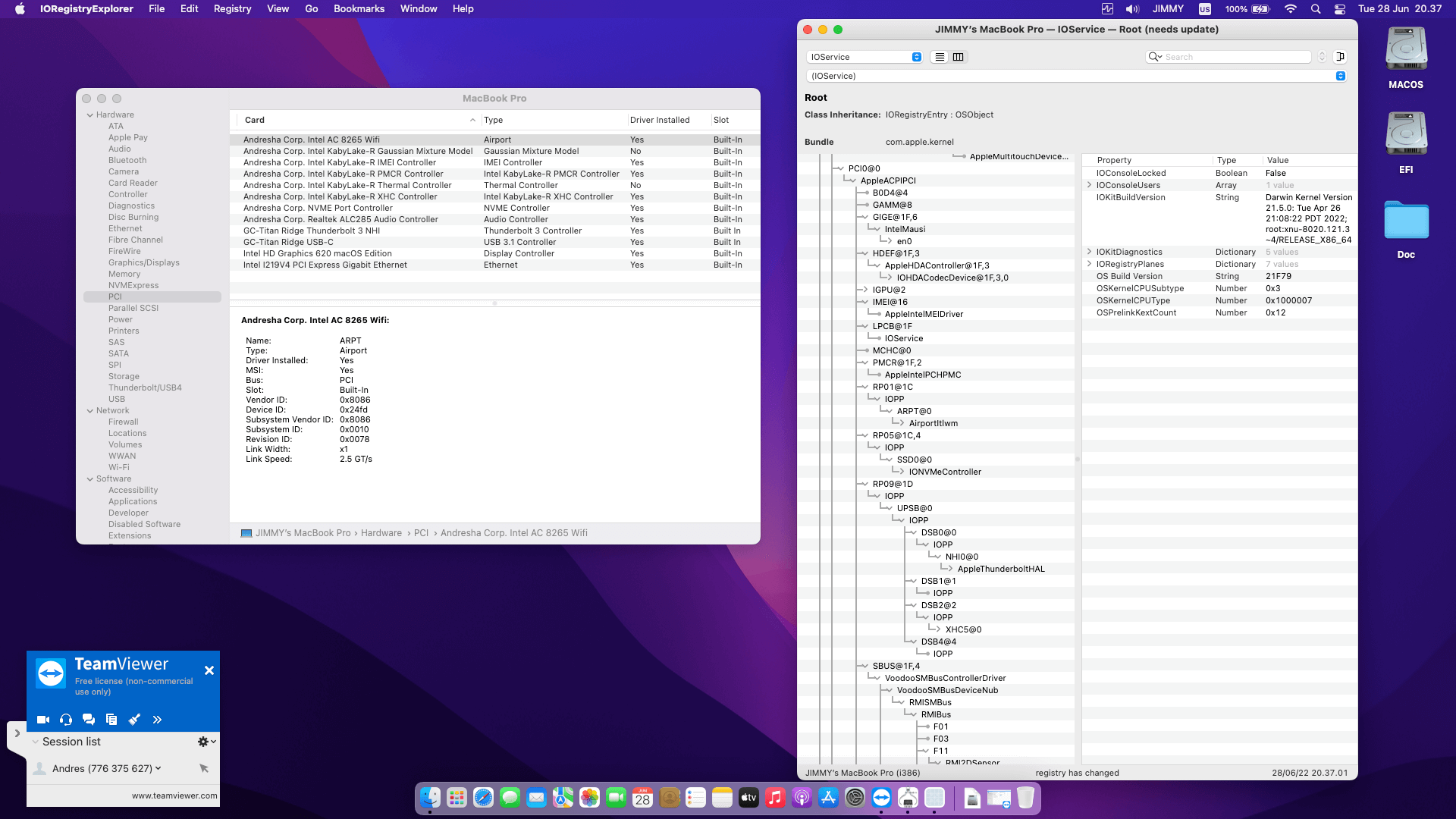Open TeamViewer file box icon
1456x819 pixels.
tap(111, 720)
